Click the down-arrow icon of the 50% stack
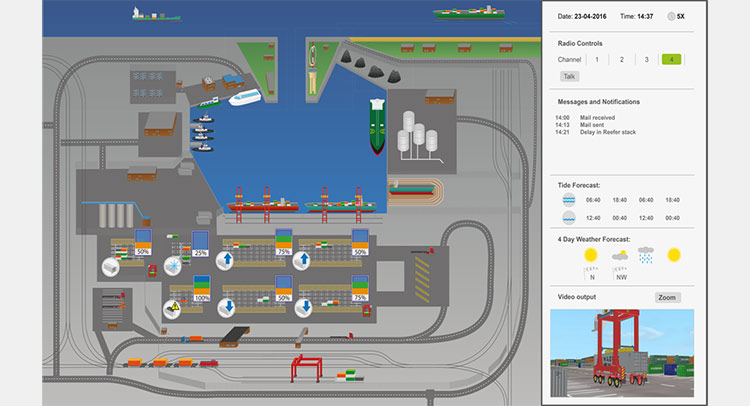 [226, 308]
